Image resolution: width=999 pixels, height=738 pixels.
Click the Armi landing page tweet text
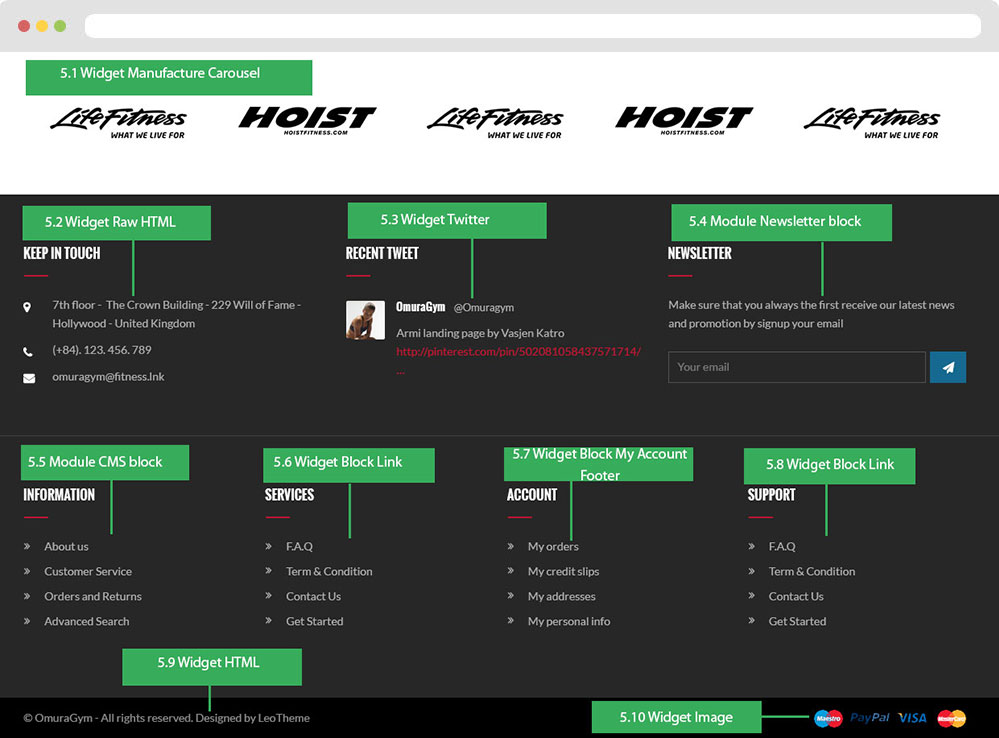click(480, 333)
